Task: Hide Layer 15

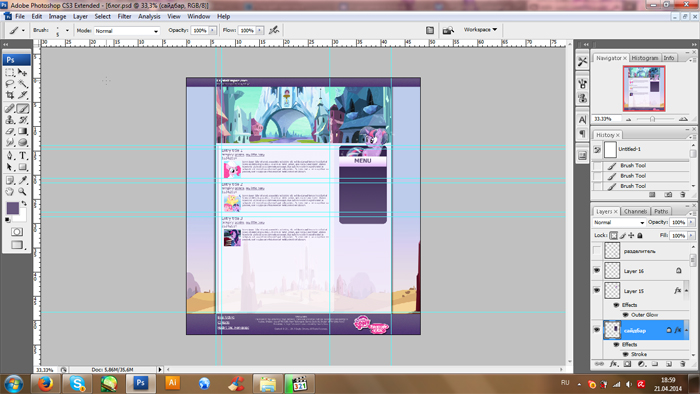Action: tap(597, 290)
